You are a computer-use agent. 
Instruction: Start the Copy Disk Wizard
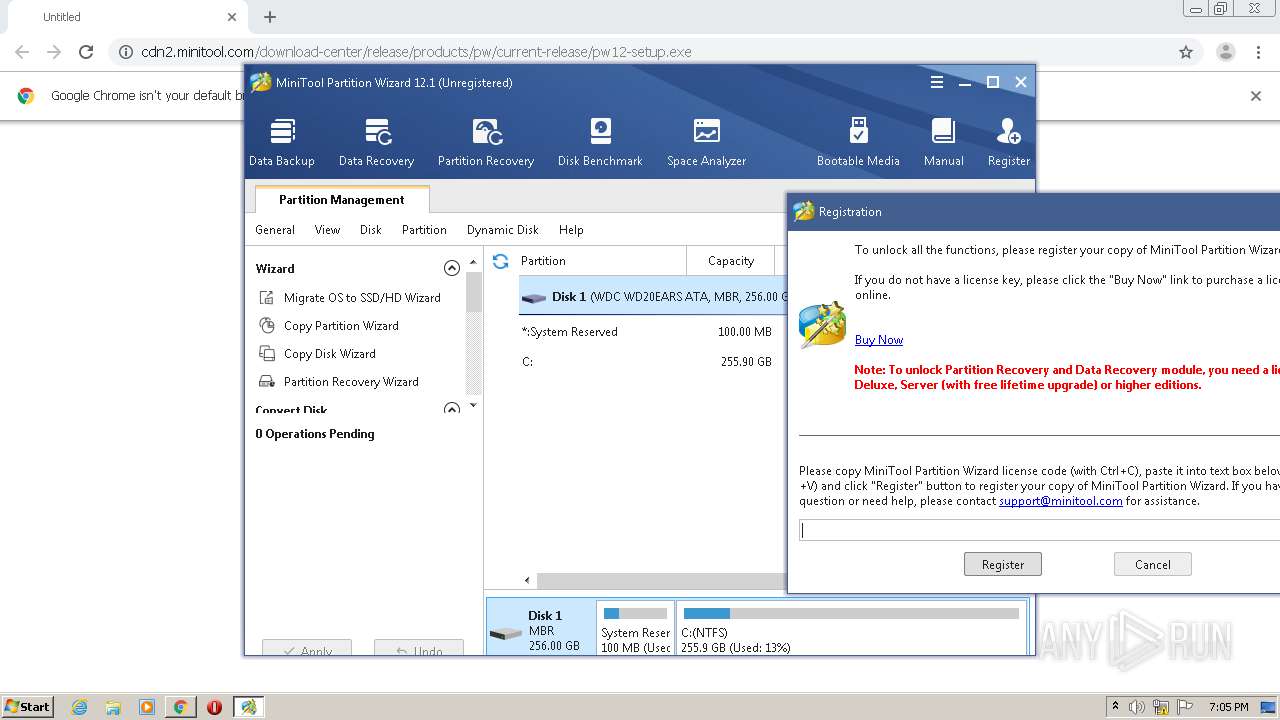coord(317,354)
